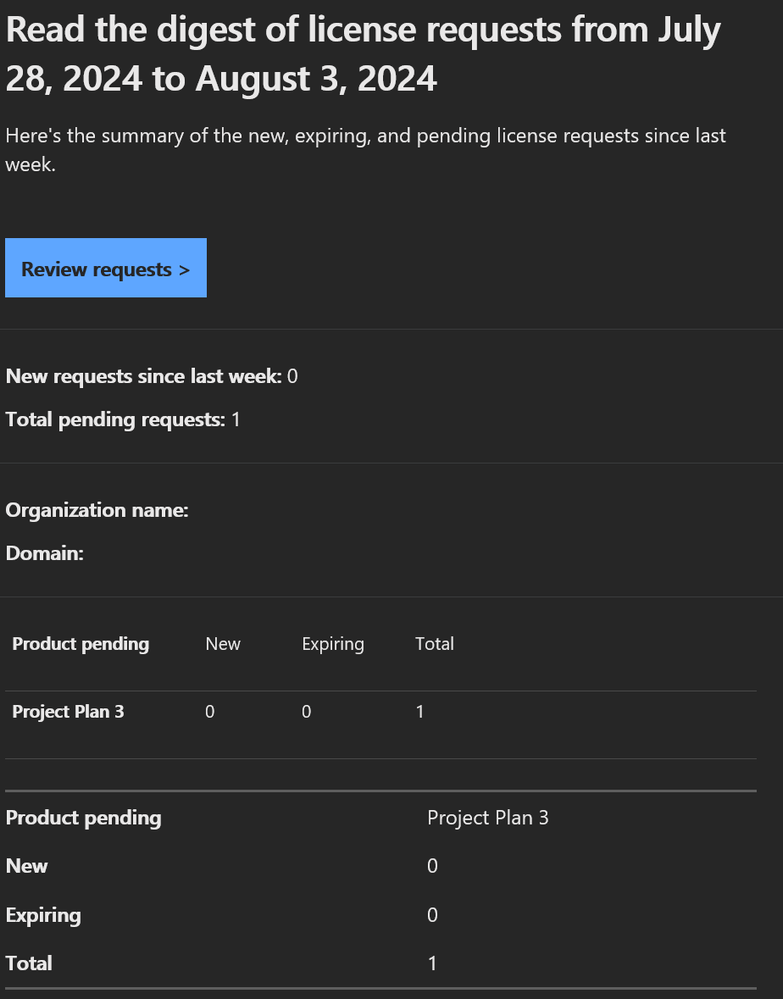The image size is (783, 999).
Task: Click the "Organization name" label
Action: point(97,510)
